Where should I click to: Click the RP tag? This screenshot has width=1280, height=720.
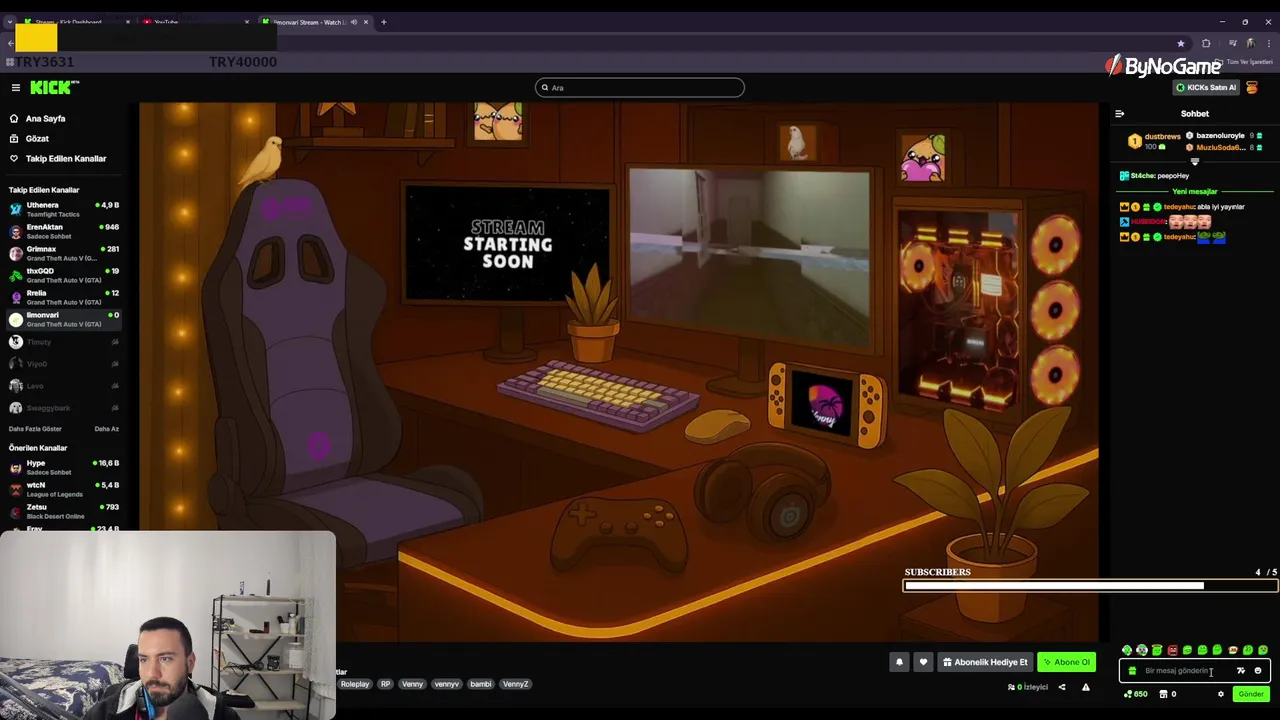pyautogui.click(x=385, y=684)
